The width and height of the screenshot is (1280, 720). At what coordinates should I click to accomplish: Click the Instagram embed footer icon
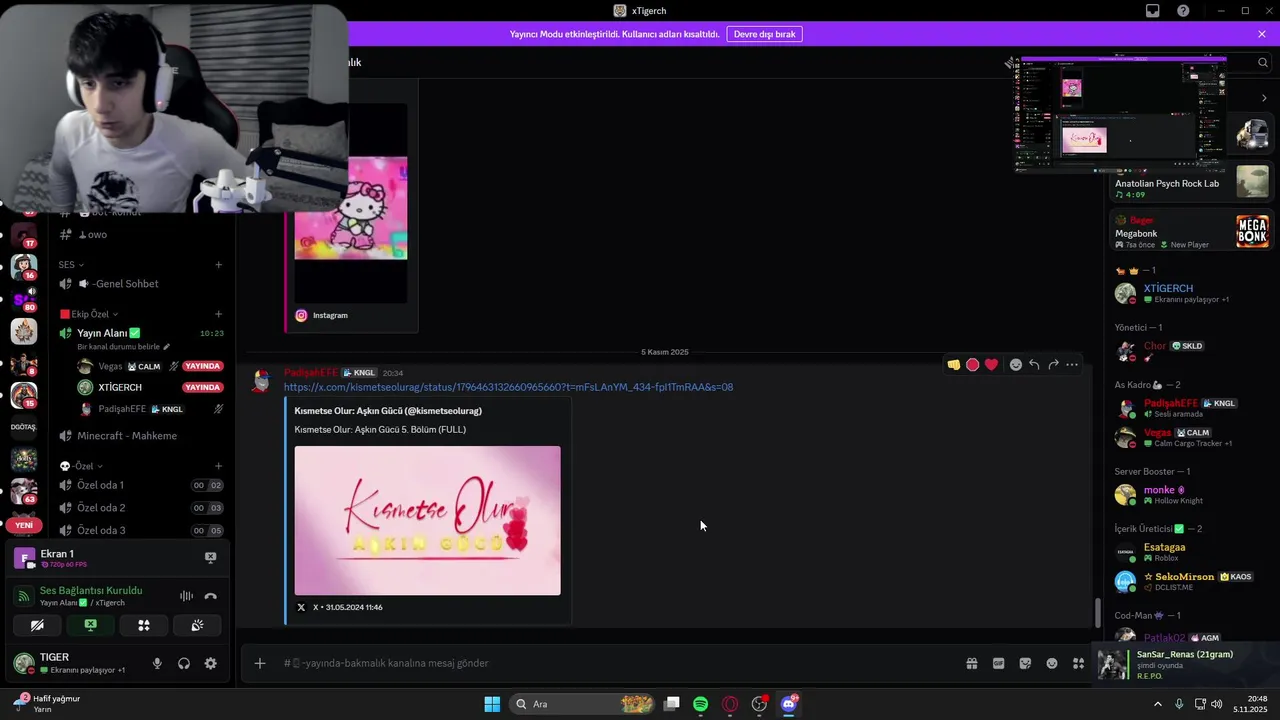[x=301, y=315]
